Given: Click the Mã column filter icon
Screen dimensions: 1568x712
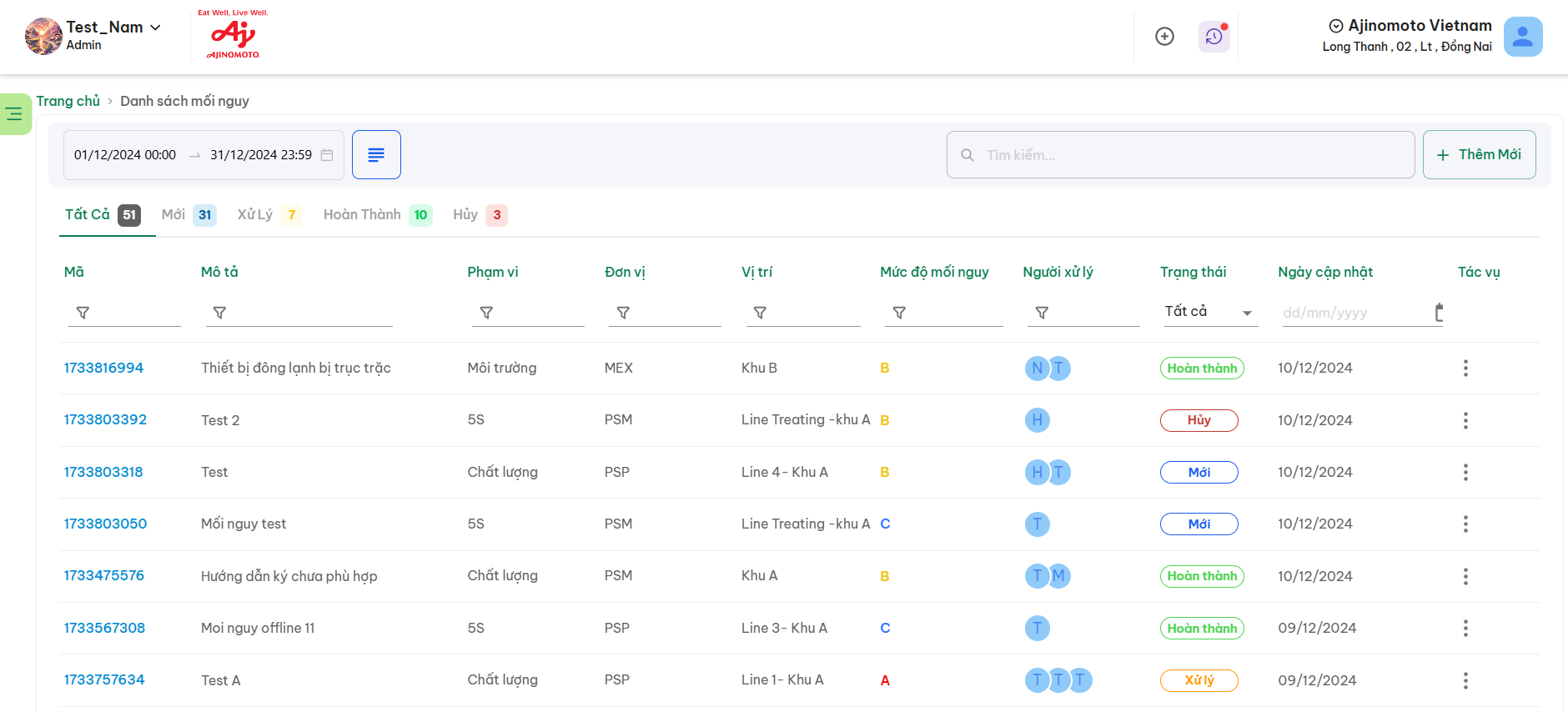Looking at the screenshot, I should [x=83, y=313].
